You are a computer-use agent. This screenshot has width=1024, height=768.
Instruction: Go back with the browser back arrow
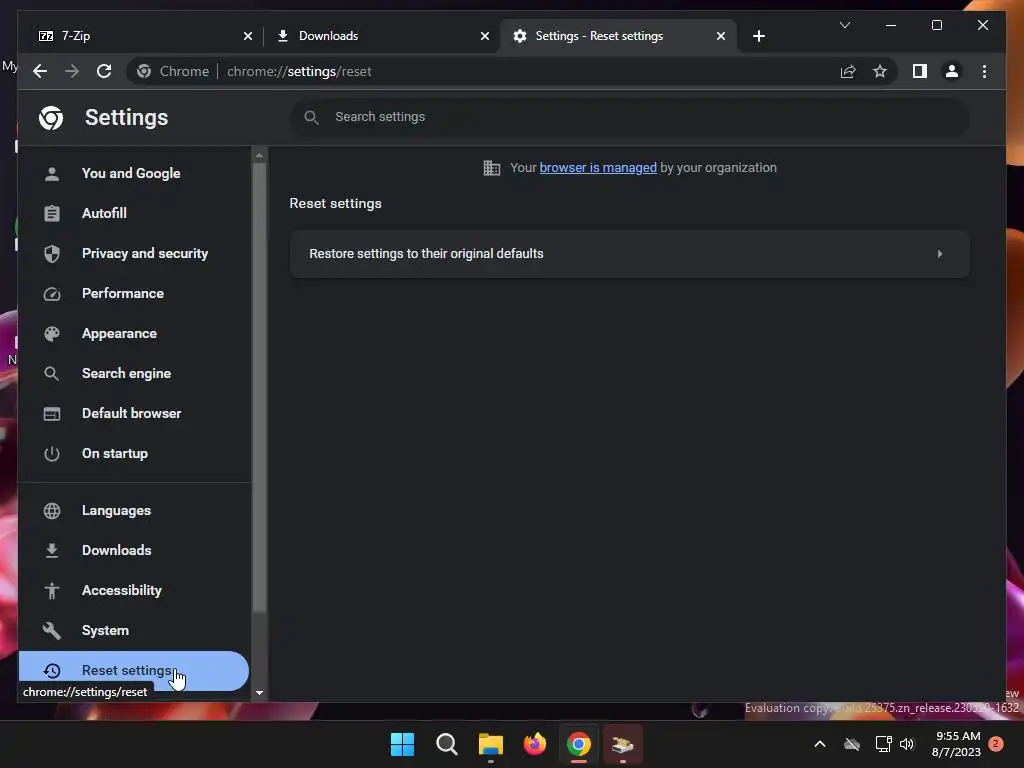(40, 71)
